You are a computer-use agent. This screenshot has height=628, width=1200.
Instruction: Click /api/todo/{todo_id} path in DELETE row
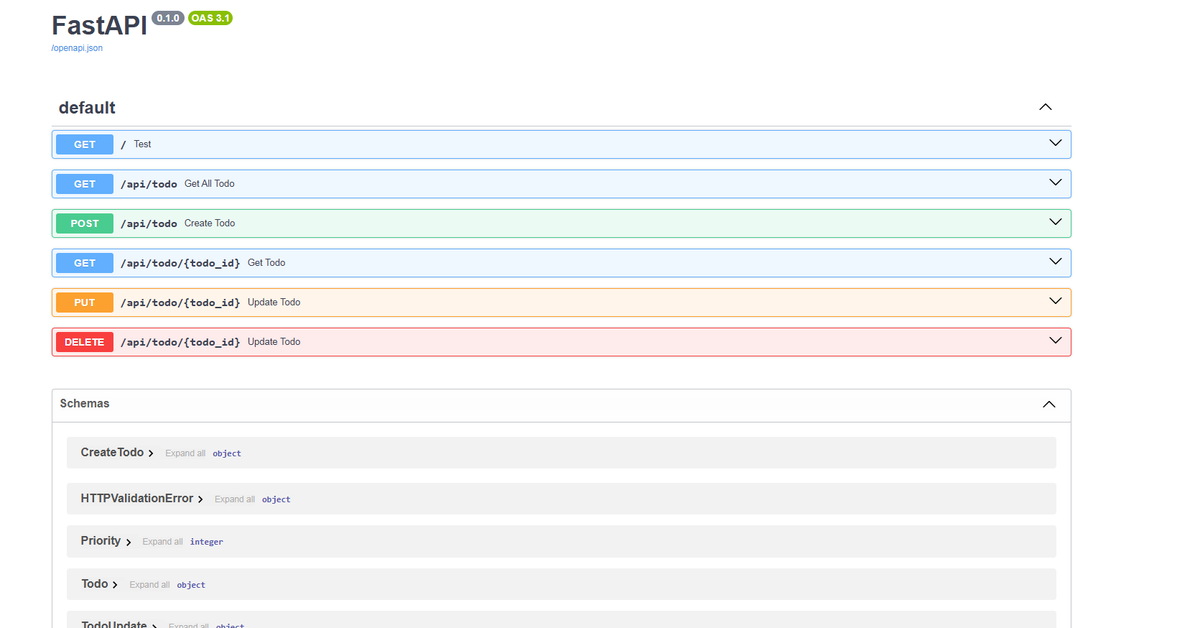pyautogui.click(x=180, y=342)
